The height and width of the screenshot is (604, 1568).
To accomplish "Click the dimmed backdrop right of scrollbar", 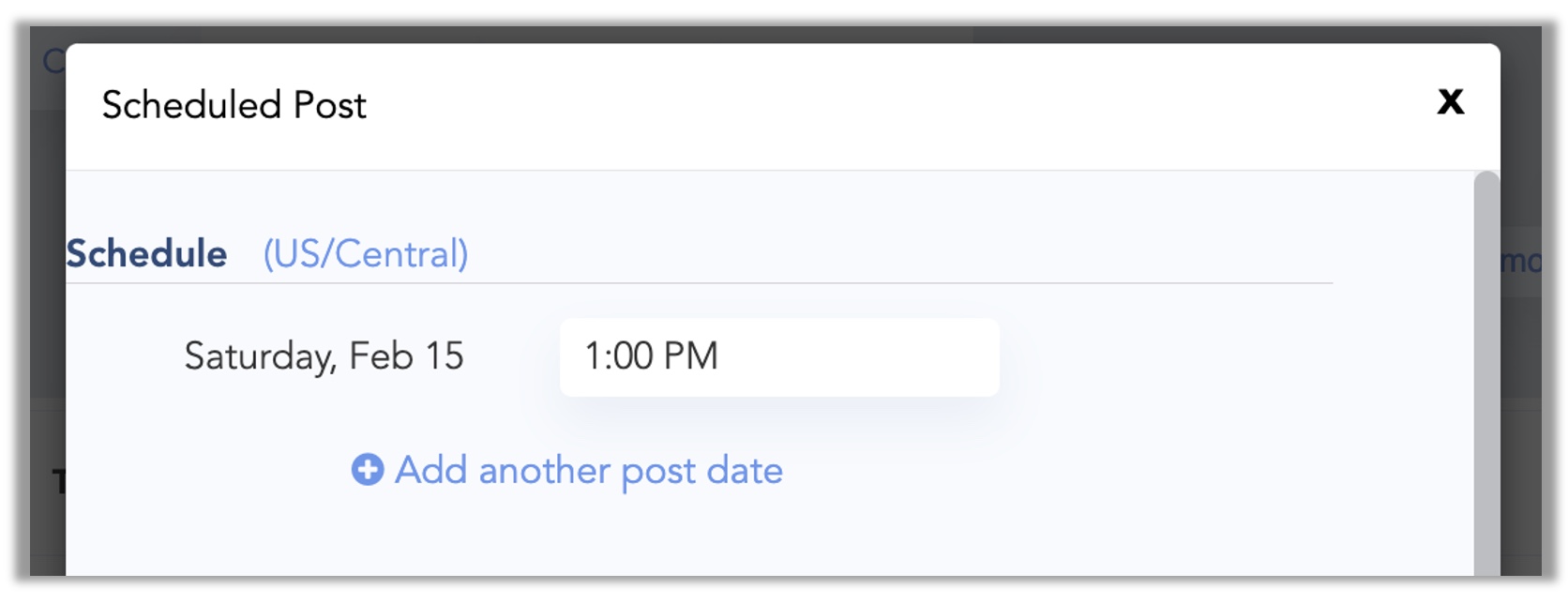I will coord(1520,422).
